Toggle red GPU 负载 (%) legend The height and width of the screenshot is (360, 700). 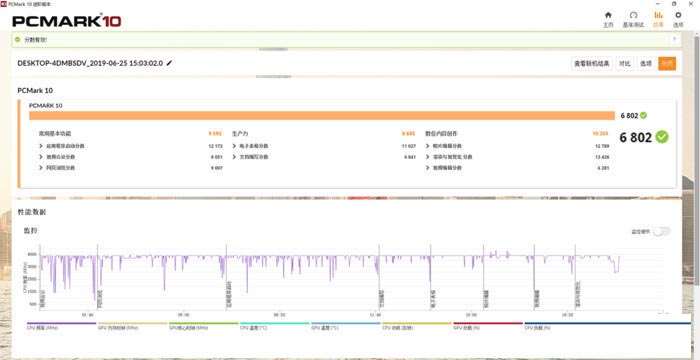click(488, 326)
